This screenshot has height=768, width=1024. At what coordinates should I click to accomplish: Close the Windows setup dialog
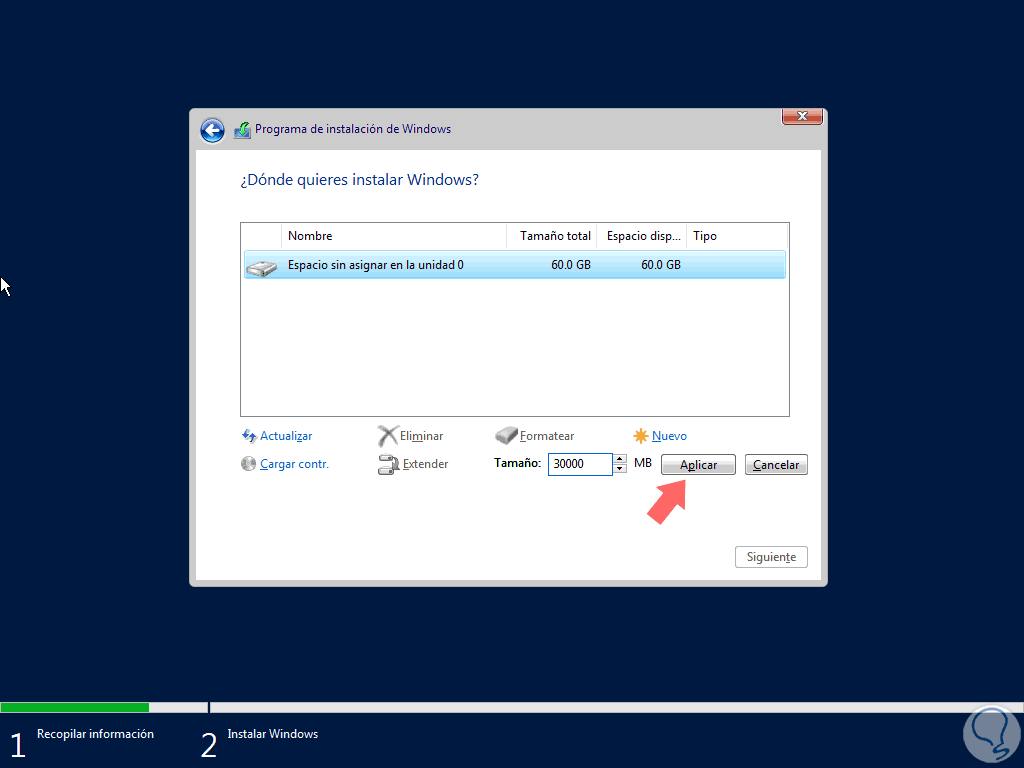[802, 116]
